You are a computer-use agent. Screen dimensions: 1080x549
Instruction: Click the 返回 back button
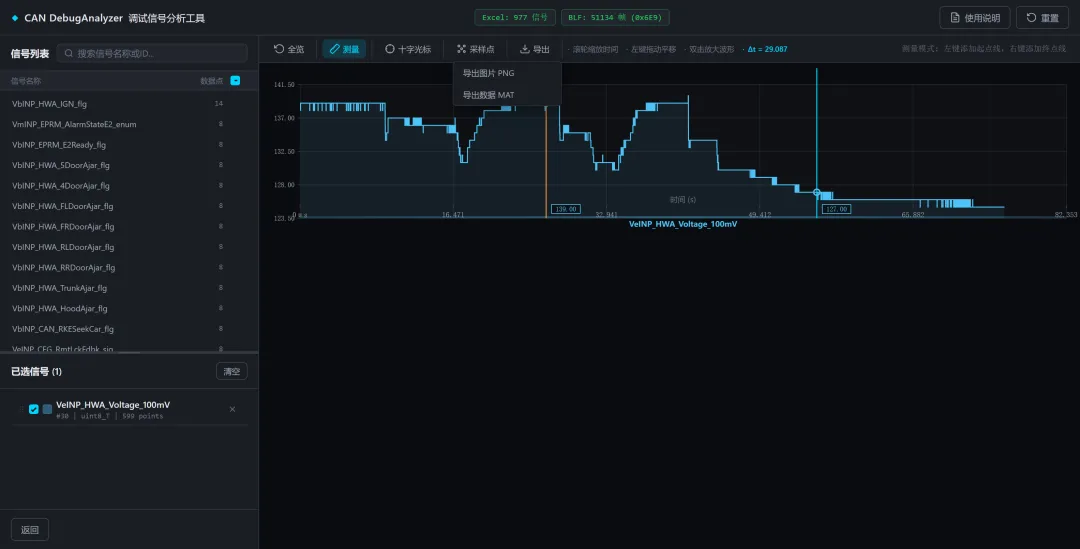tap(30, 530)
